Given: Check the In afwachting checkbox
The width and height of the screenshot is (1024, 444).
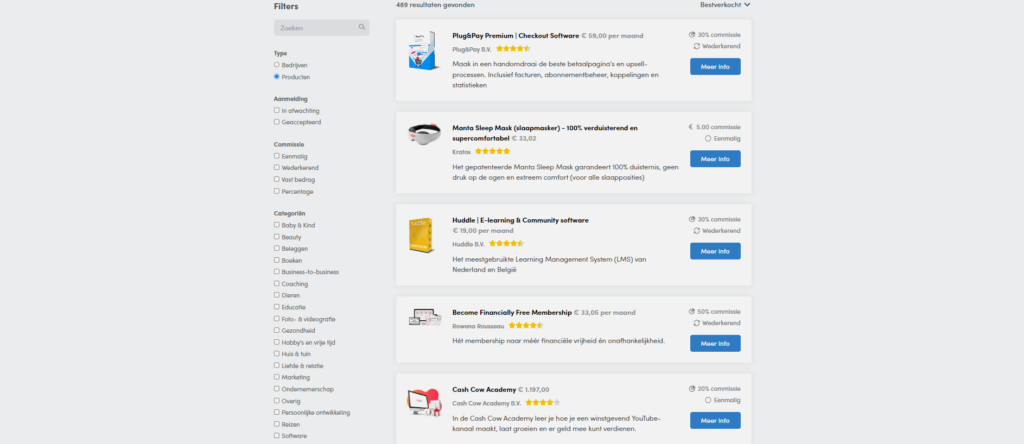Looking at the screenshot, I should (x=277, y=110).
